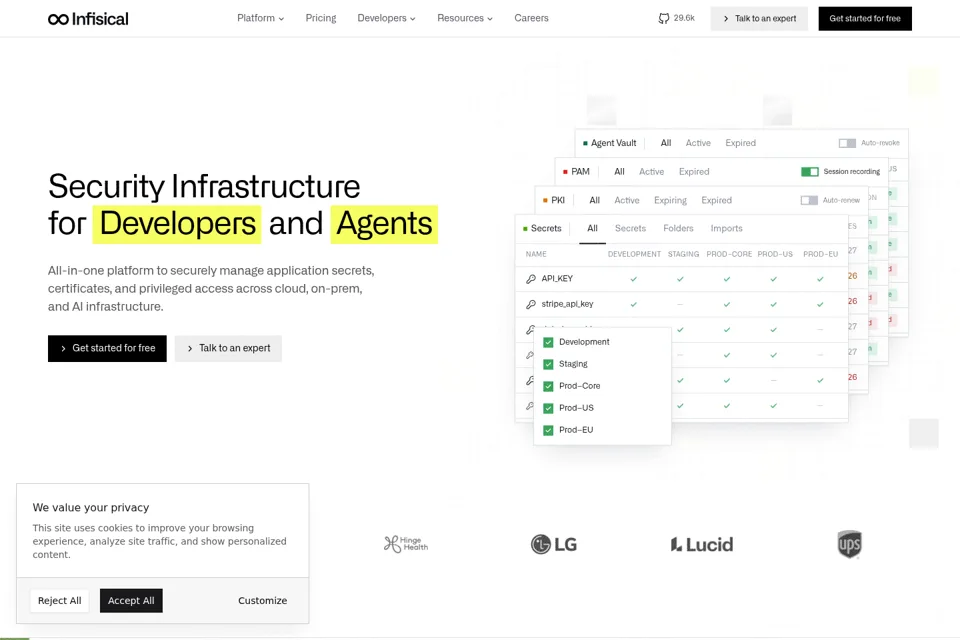Click header Talk to an expert button
The height and width of the screenshot is (640, 960).
click(x=759, y=18)
